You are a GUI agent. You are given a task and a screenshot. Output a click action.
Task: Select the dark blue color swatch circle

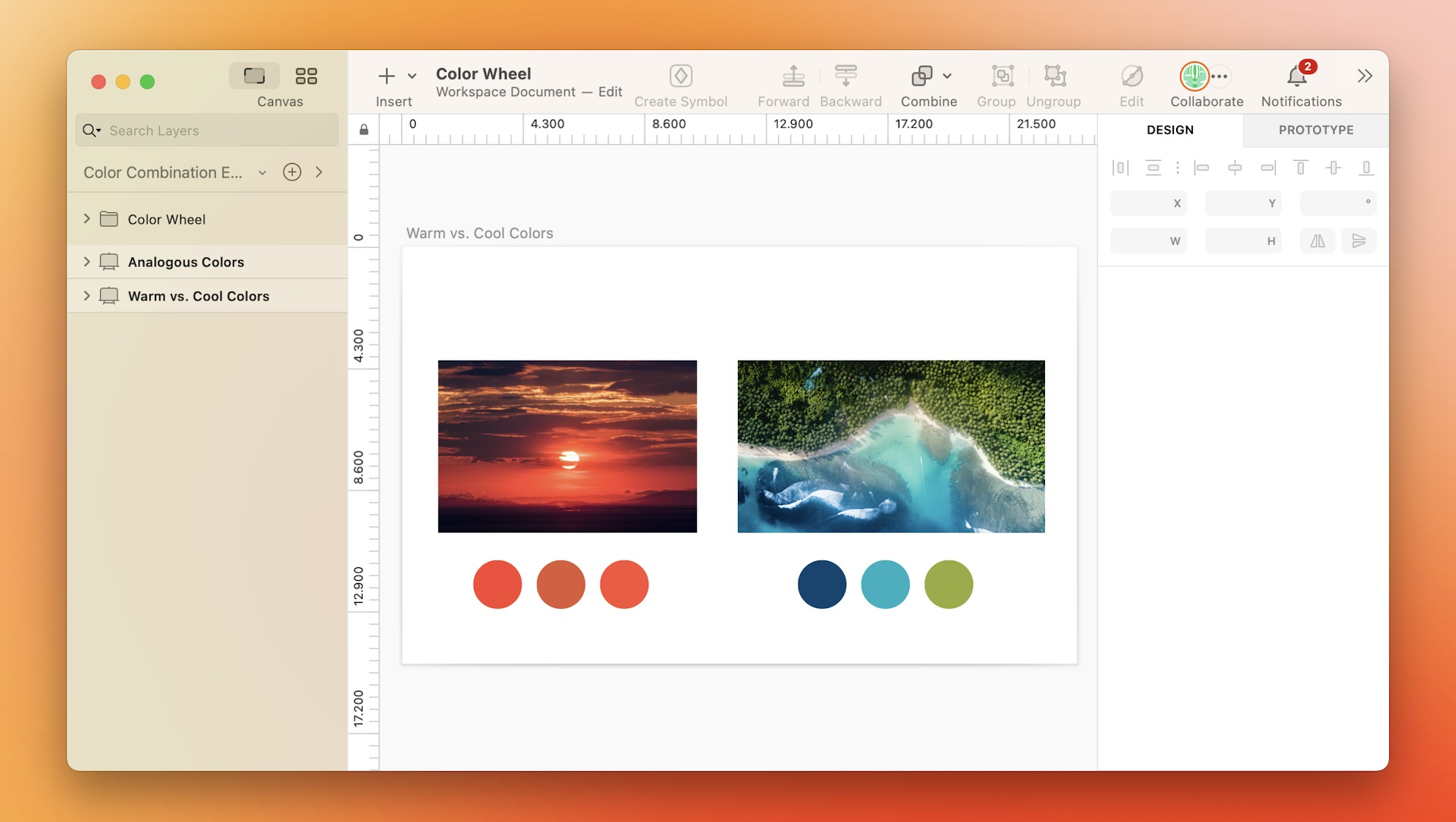821,584
